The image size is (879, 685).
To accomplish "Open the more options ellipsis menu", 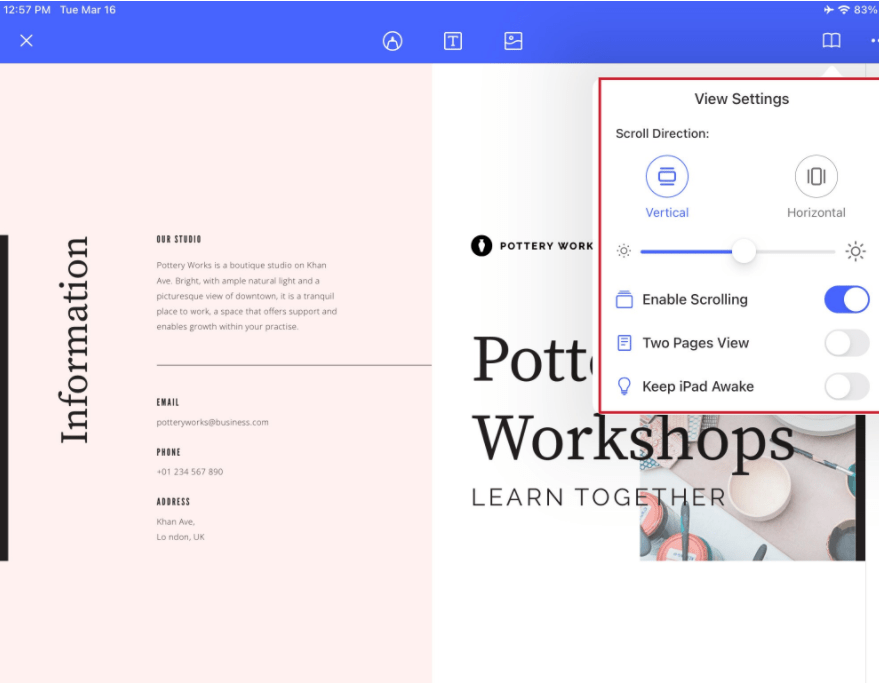I will (x=872, y=41).
